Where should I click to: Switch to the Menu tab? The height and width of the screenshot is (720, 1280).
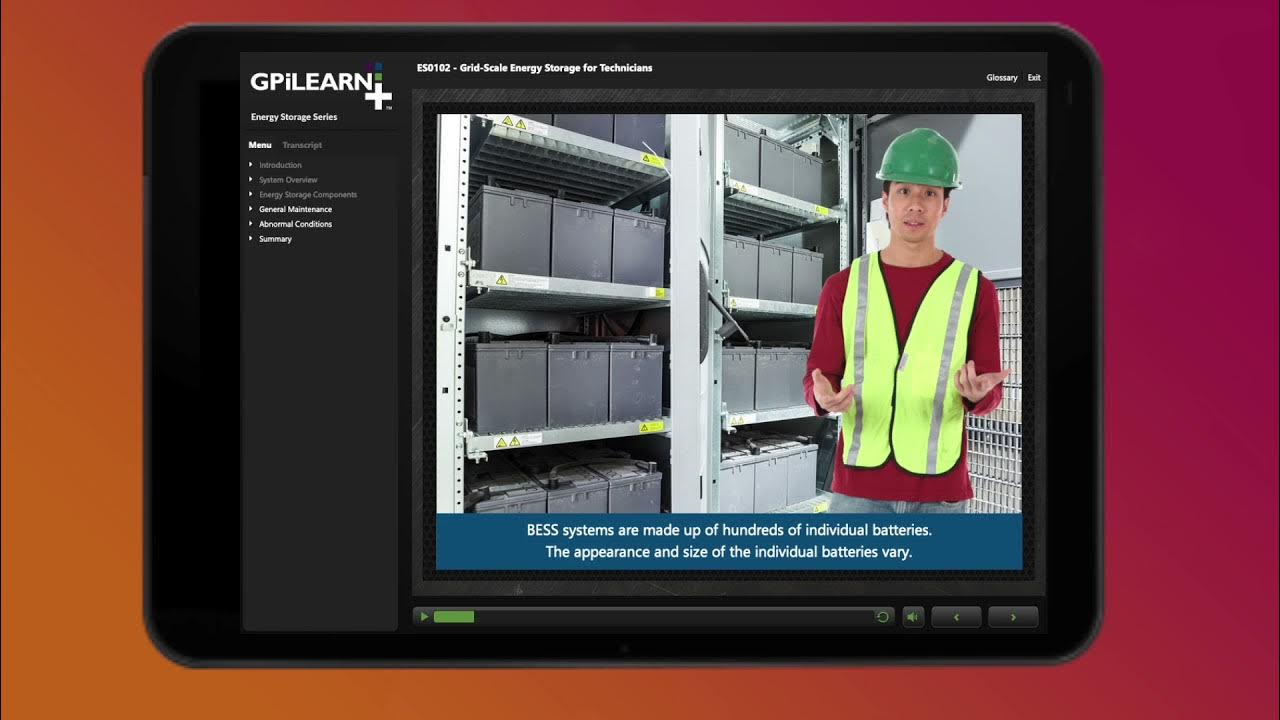(x=260, y=145)
